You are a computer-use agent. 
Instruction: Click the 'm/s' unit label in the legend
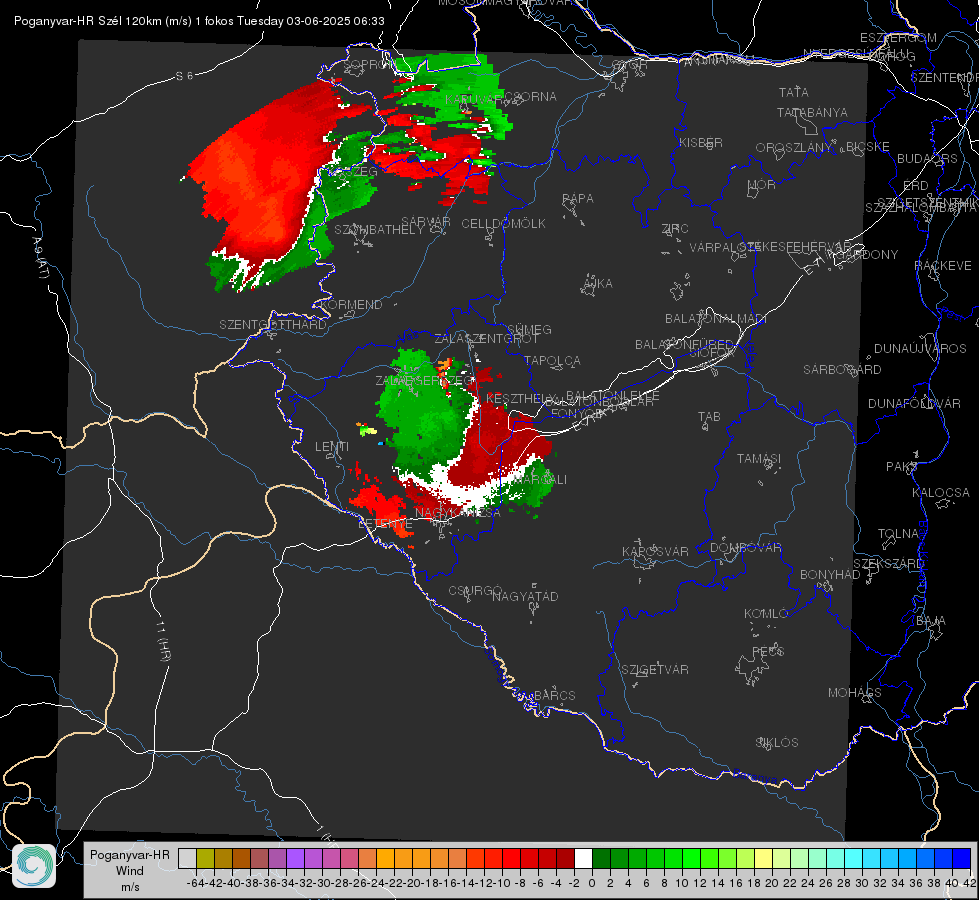130,887
